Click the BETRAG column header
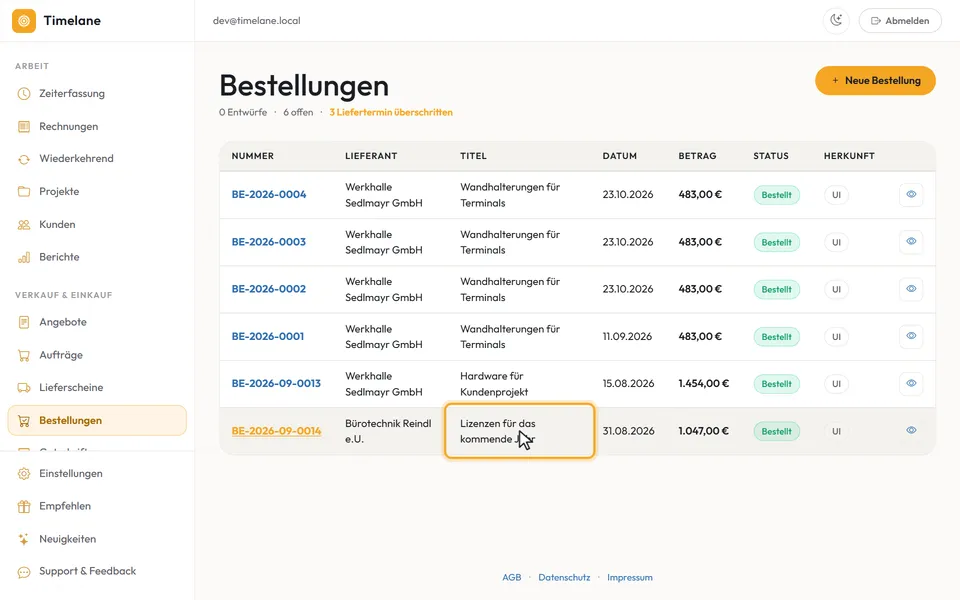Image resolution: width=960 pixels, height=600 pixels. (x=697, y=156)
